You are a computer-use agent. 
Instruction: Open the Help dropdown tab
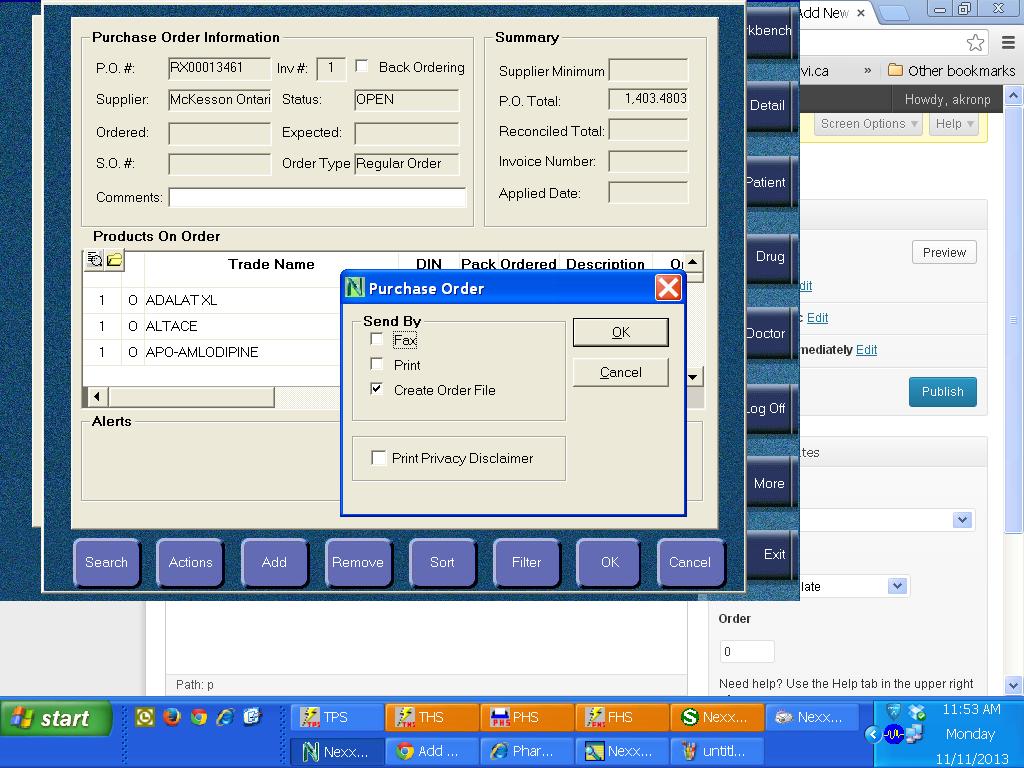[x=954, y=124]
